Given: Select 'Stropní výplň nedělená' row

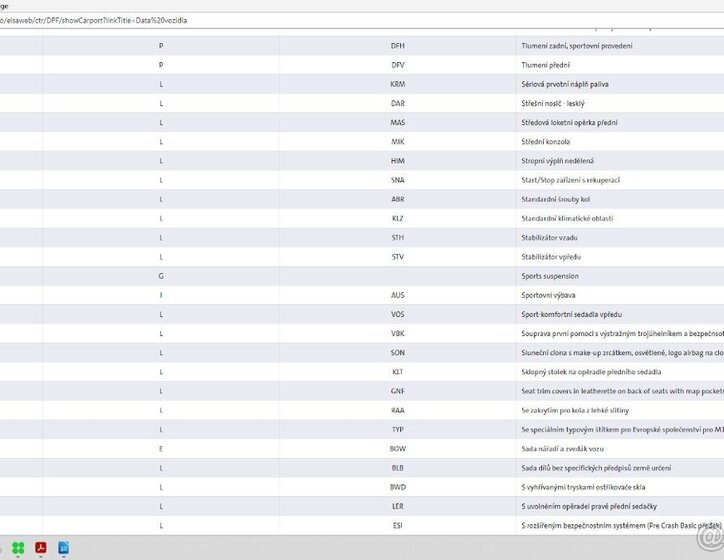Looking at the screenshot, I should (x=557, y=161).
